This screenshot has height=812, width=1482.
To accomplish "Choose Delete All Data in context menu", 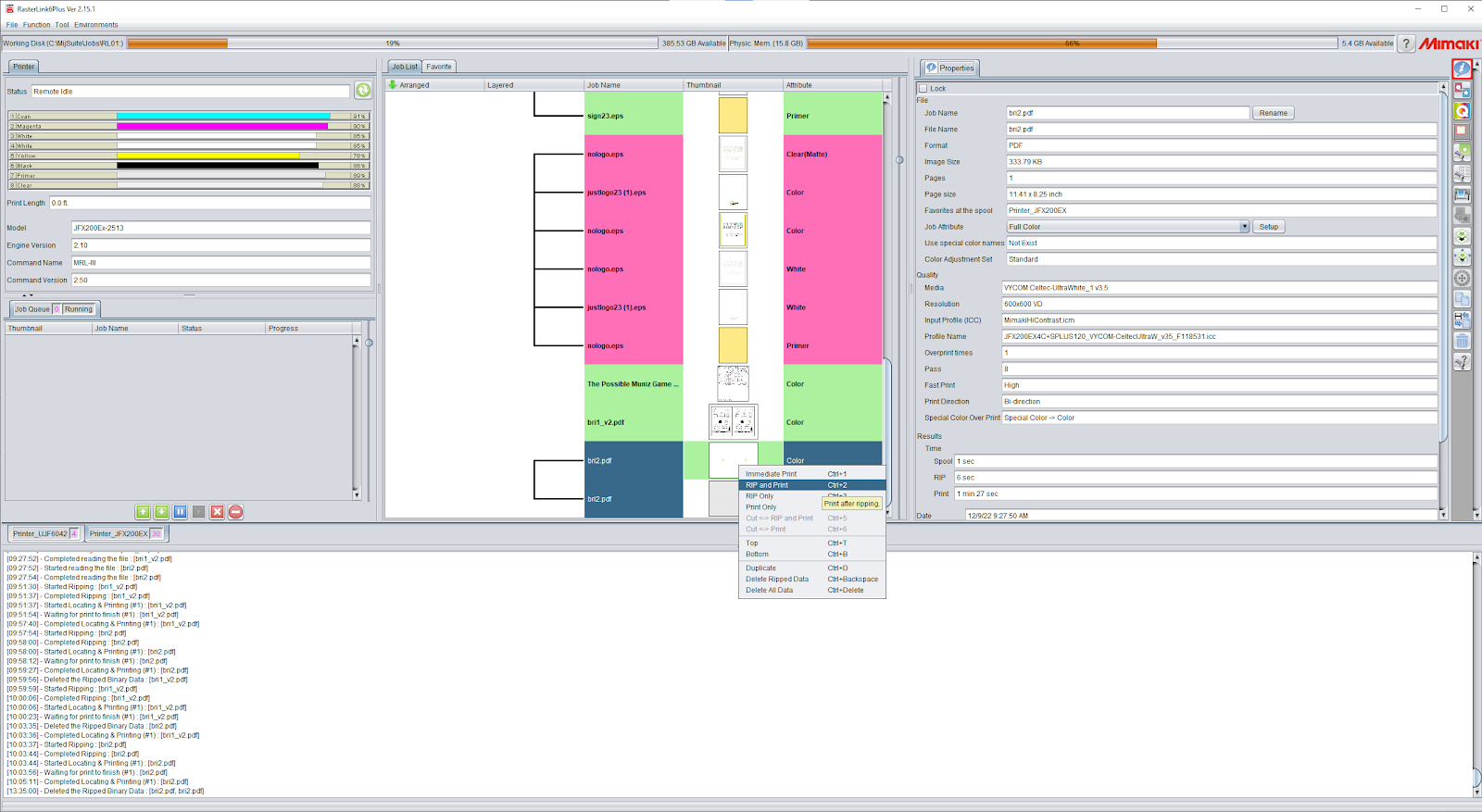I will tap(811, 591).
